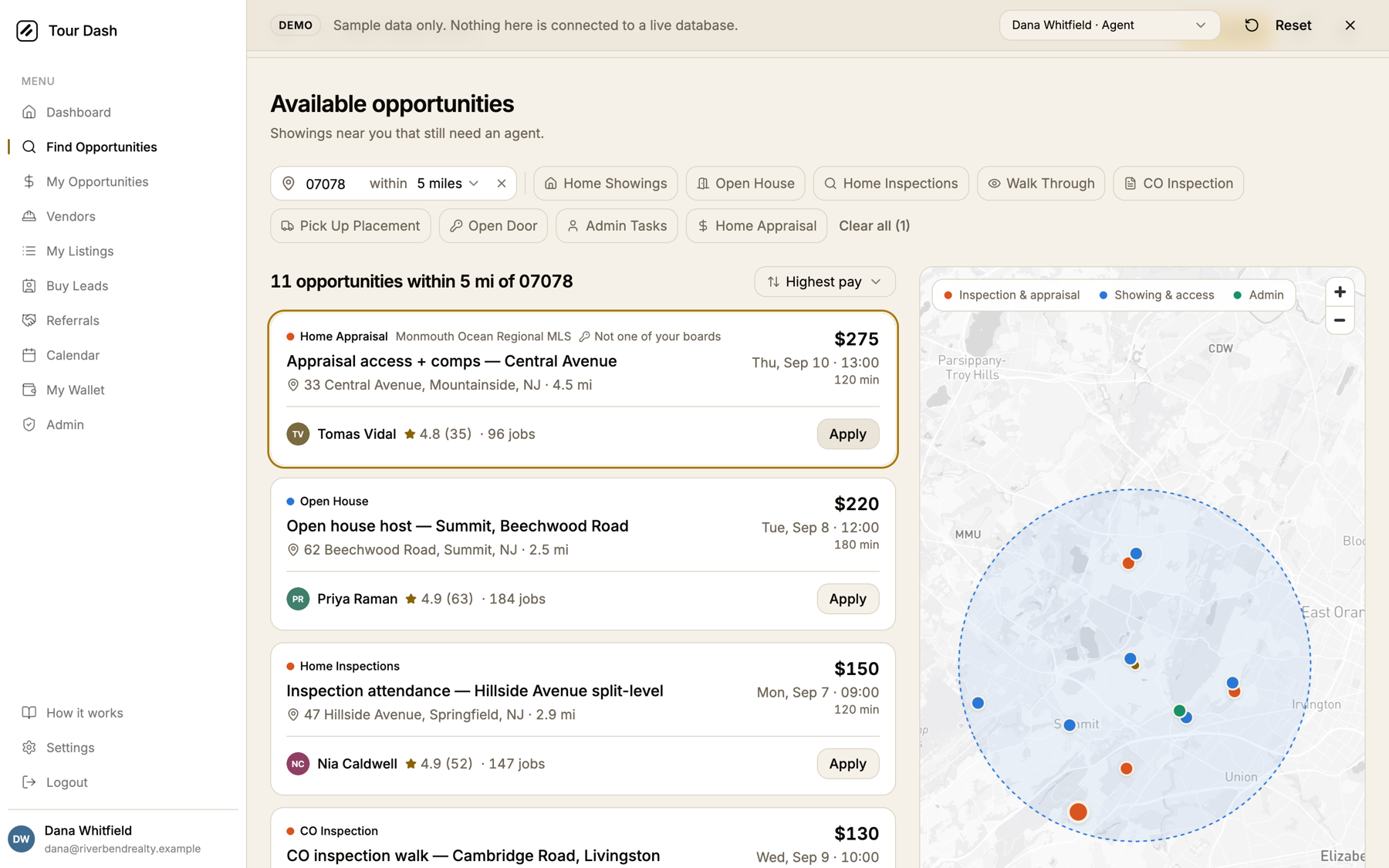Viewport: 1389px width, 868px height.
Task: Click the Tour Dash logo icon
Action: 27,31
